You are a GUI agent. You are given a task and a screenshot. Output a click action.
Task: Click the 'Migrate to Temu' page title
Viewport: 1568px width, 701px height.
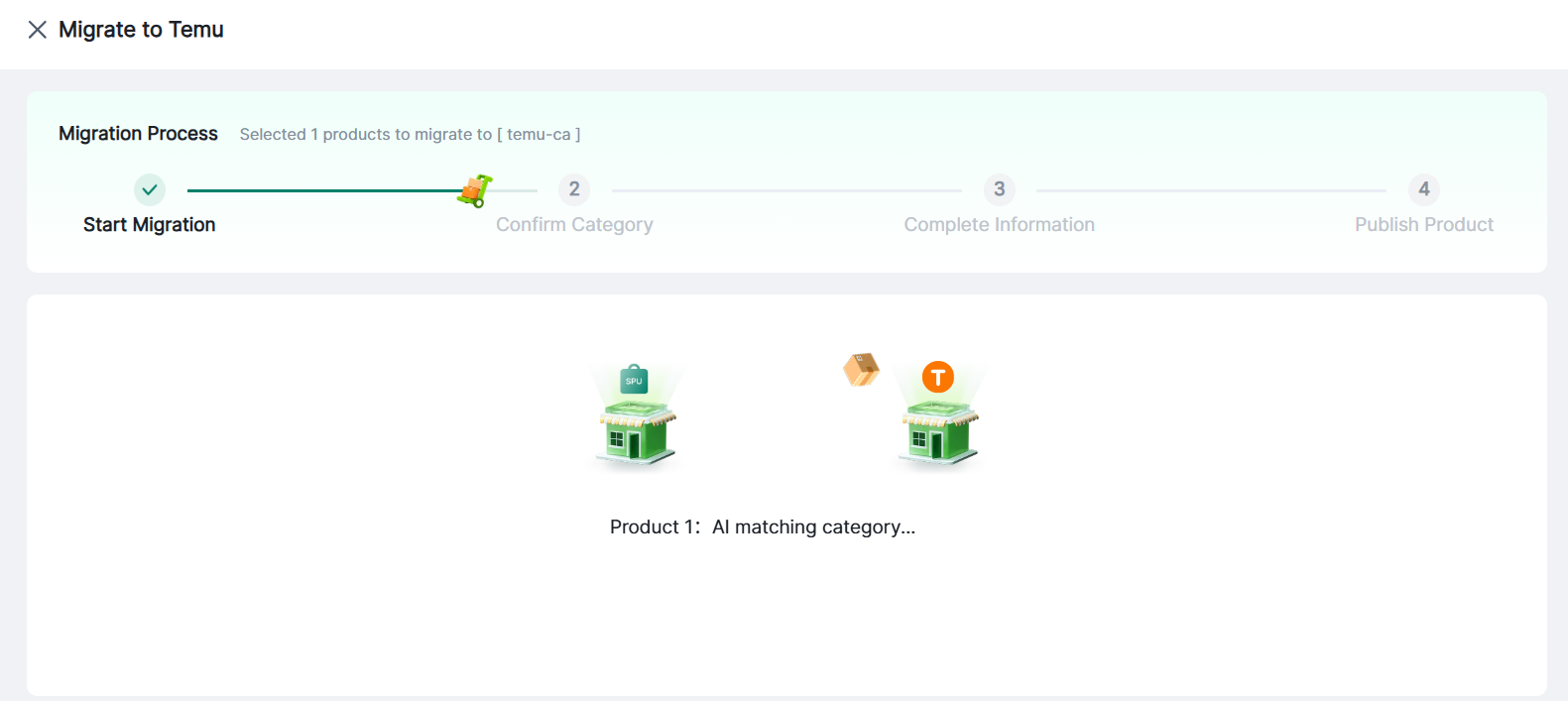(x=141, y=30)
